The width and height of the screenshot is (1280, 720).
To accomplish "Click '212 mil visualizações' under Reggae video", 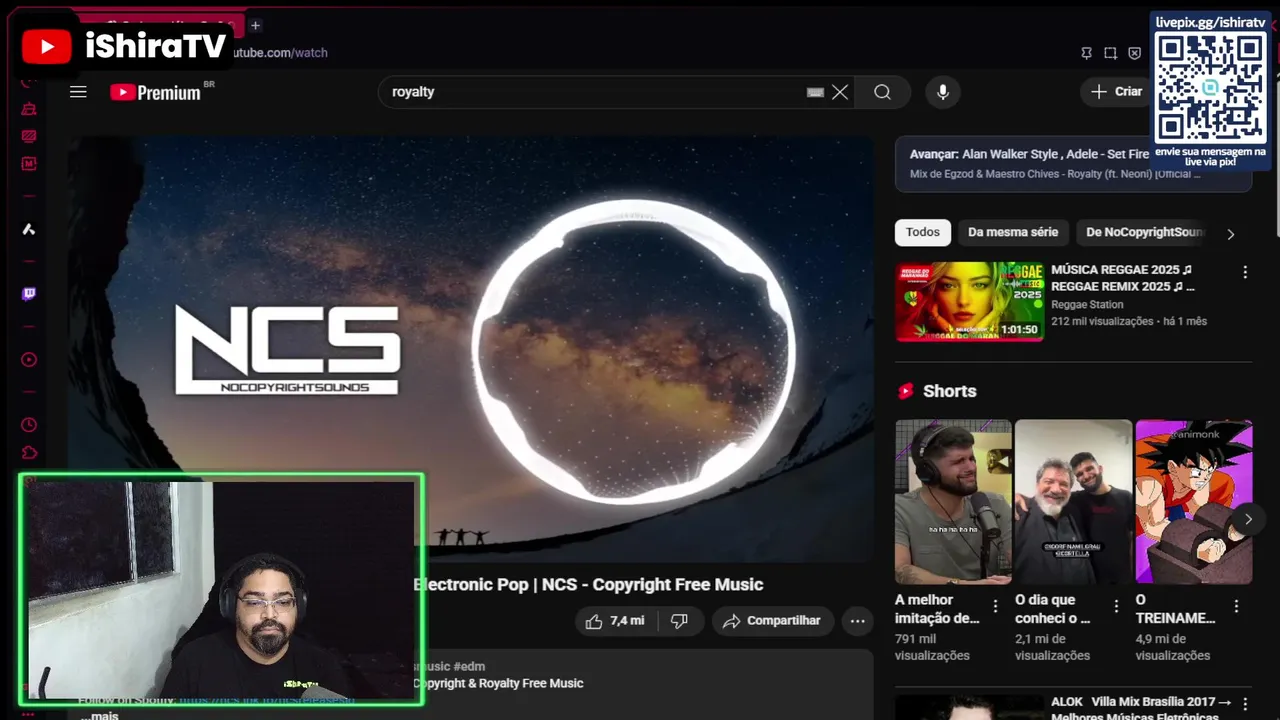I will click(x=1102, y=322).
